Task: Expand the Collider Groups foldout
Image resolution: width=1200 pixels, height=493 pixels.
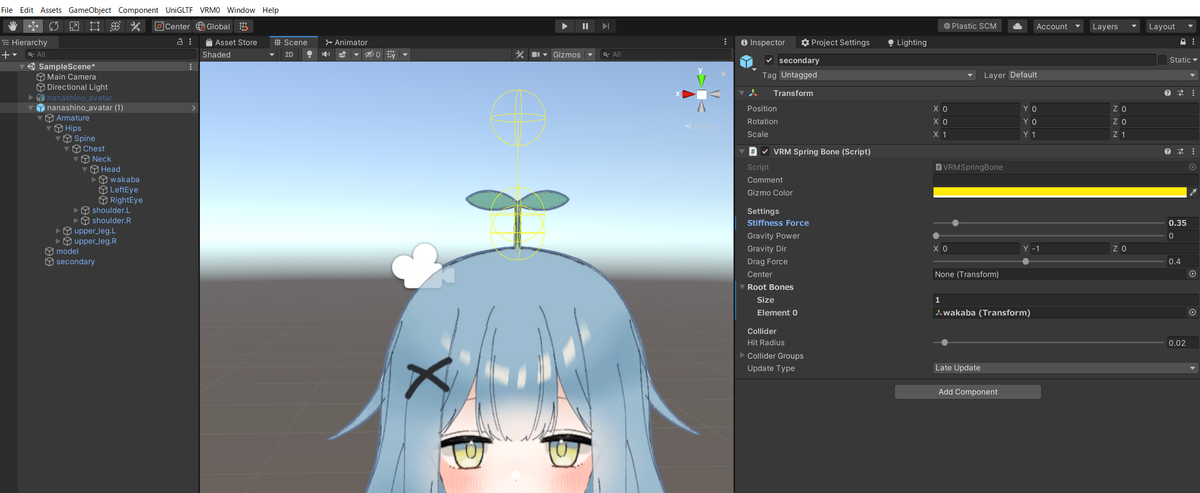Action: tap(742, 356)
